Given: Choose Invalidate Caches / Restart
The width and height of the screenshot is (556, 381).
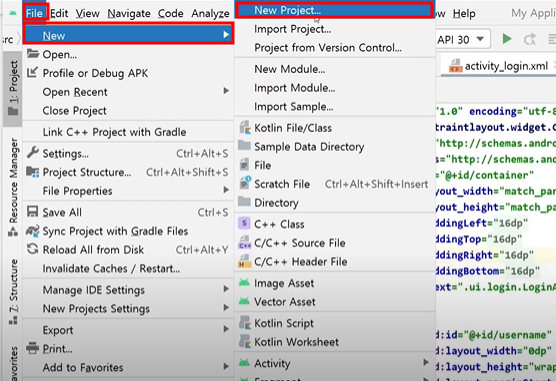Looking at the screenshot, I should pyautogui.click(x=111, y=269).
